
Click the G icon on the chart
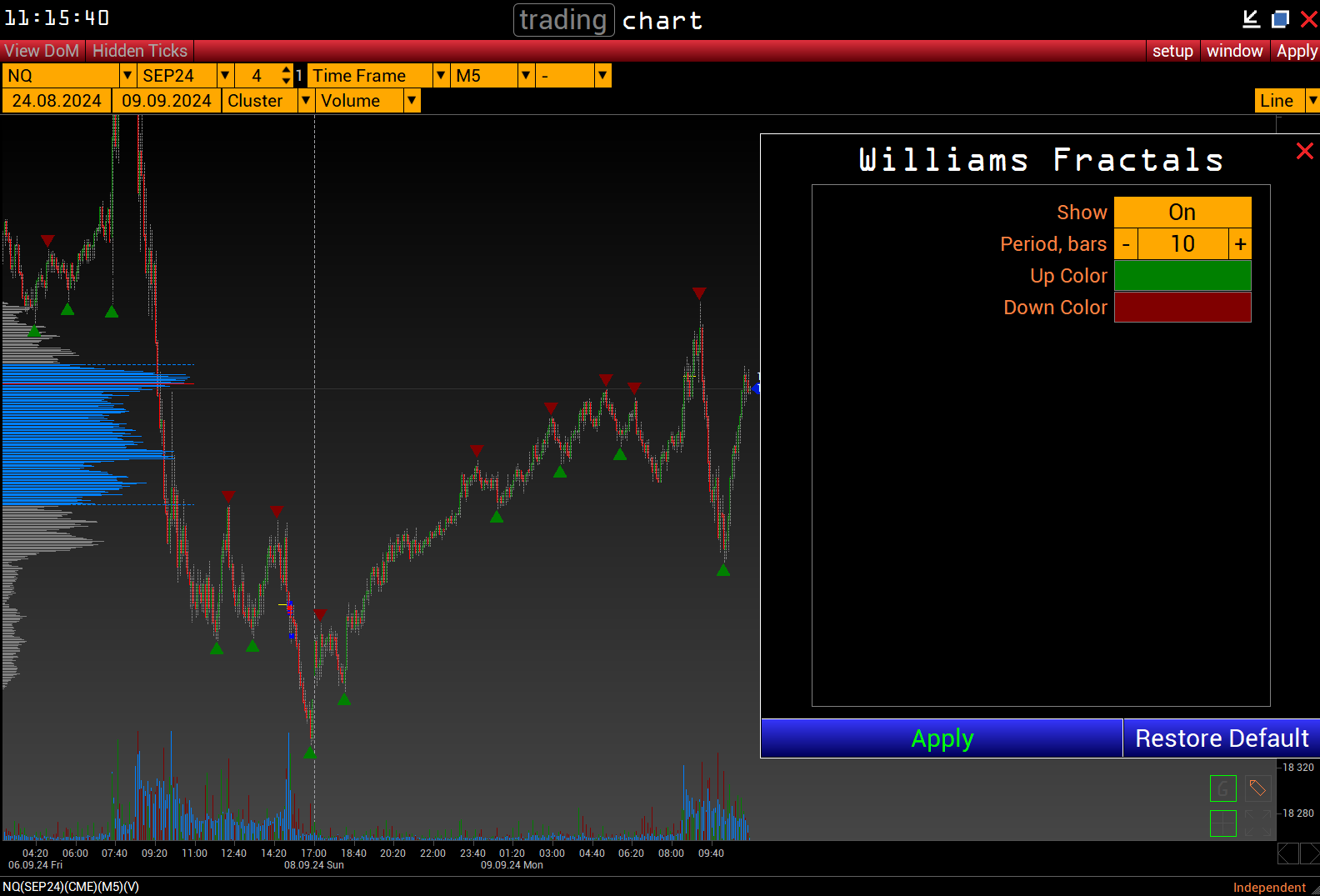(x=1222, y=788)
